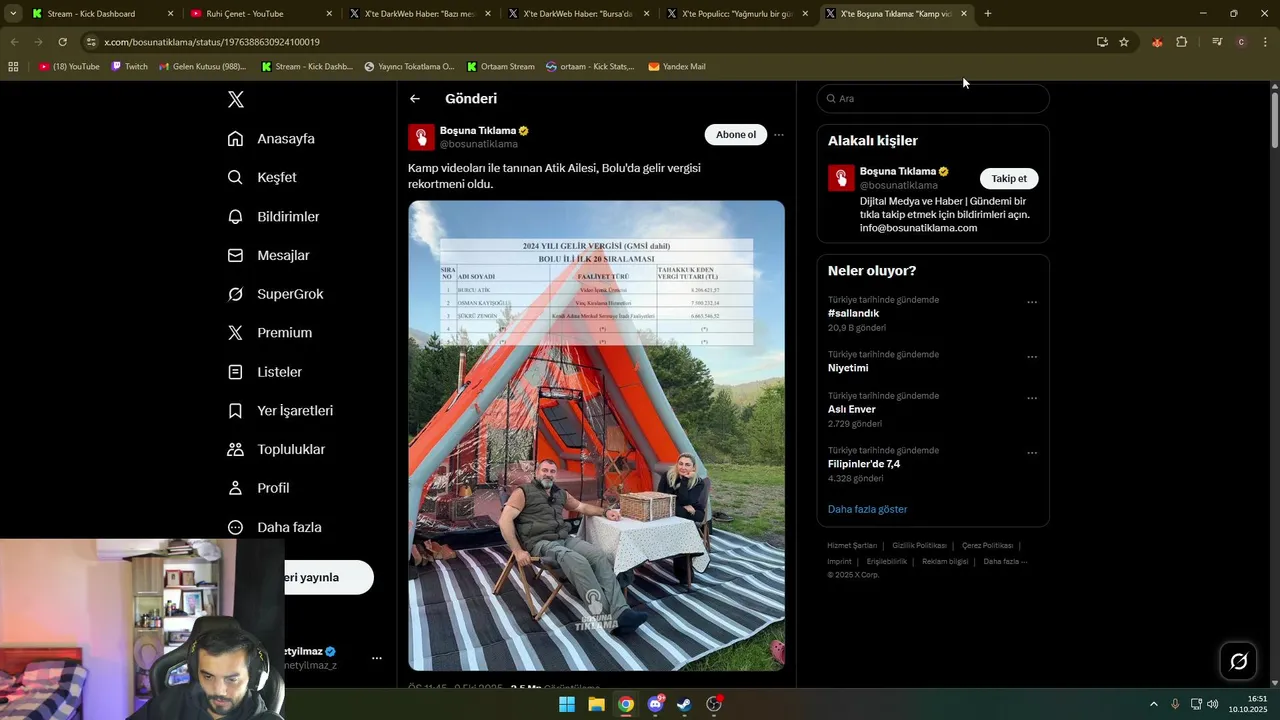Open File Explorer from taskbar
This screenshot has height=720, width=1280.
pyautogui.click(x=596, y=704)
